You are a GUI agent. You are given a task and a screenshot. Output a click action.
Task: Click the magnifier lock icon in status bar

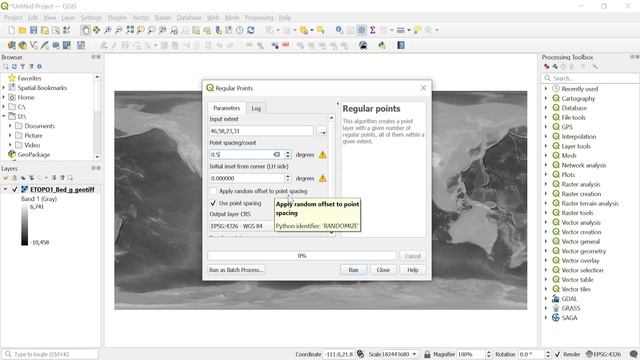pos(427,354)
